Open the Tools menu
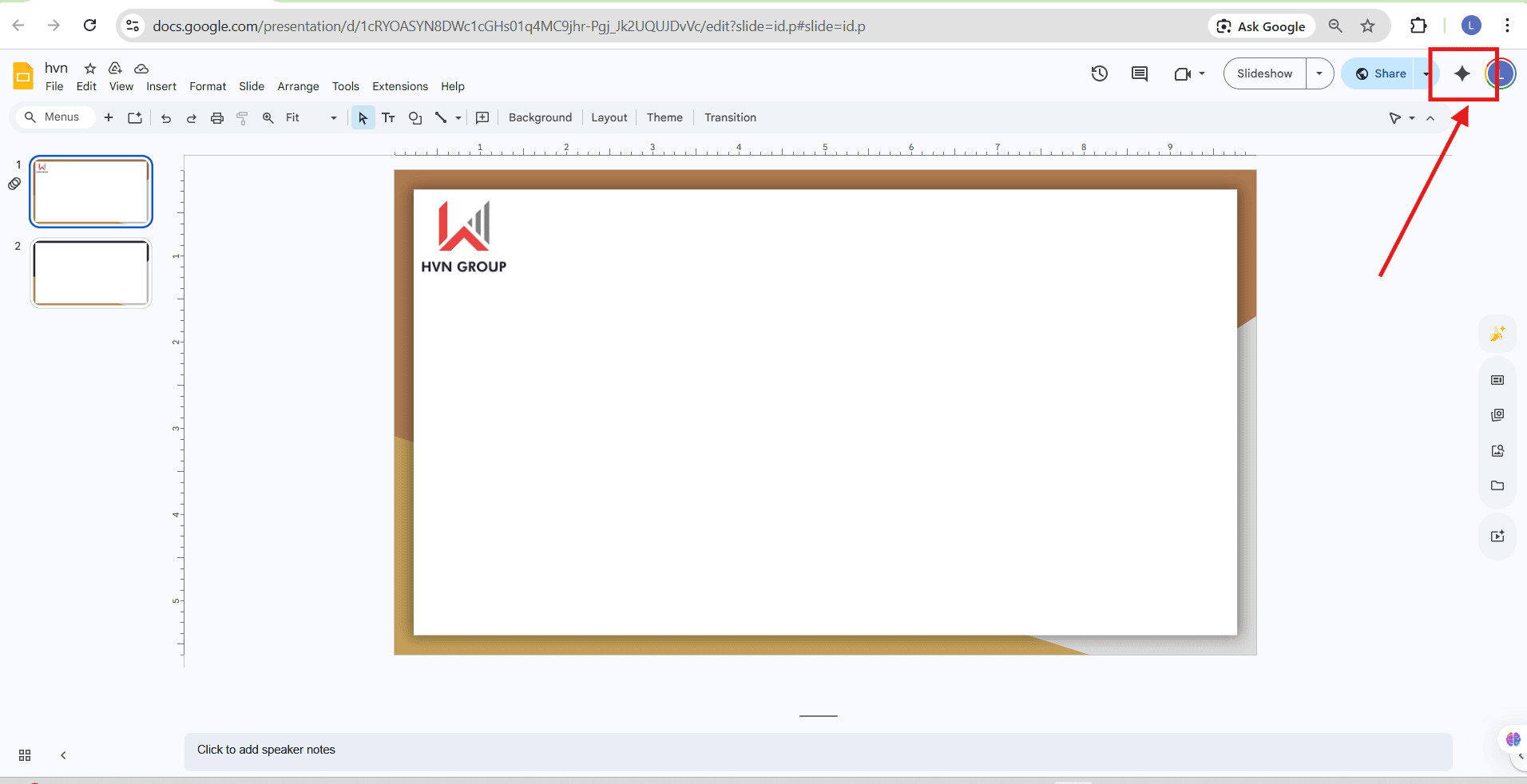This screenshot has height=784, width=1527. pyautogui.click(x=346, y=86)
